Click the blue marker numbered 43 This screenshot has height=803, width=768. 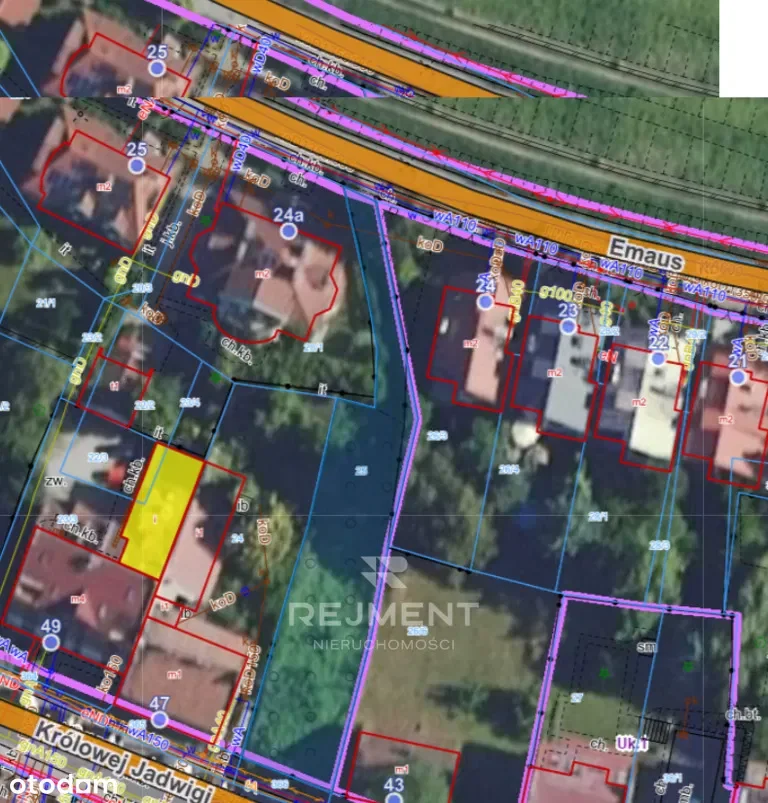click(393, 798)
